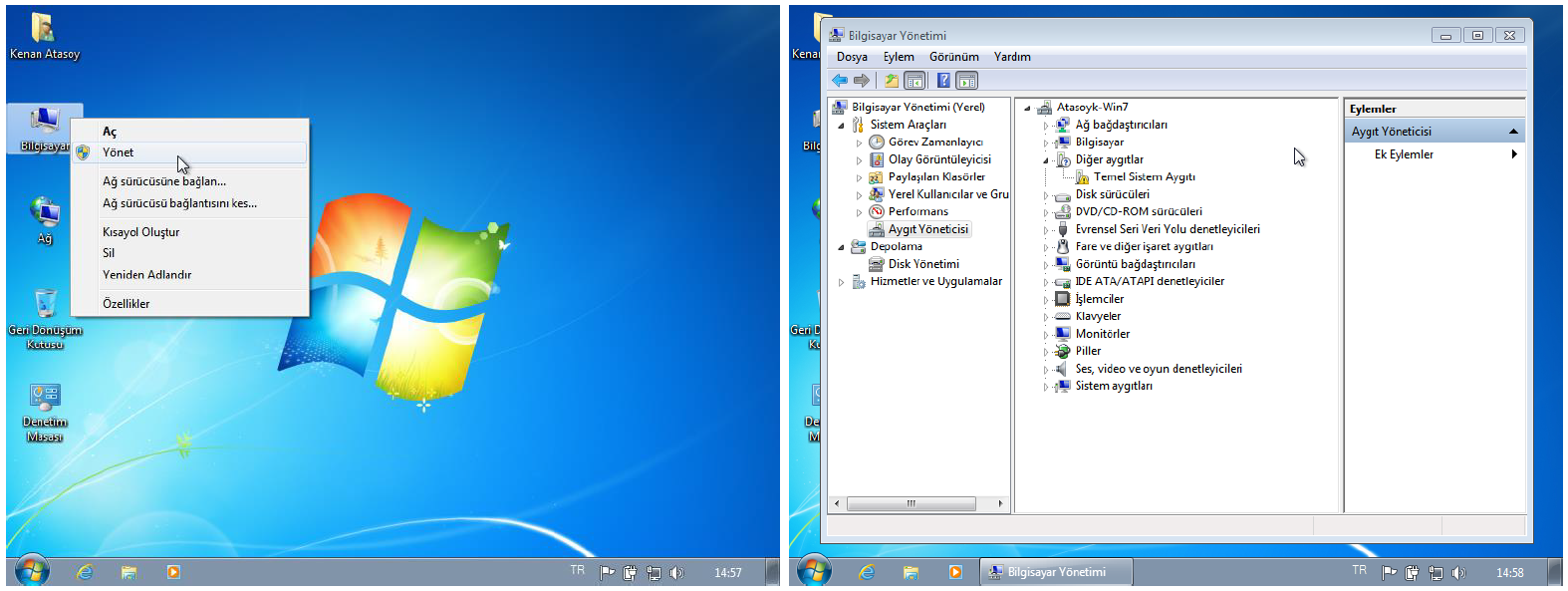Expand the Hizmetler ve Uygulamalar node
This screenshot has width=1568, height=591.
841,282
